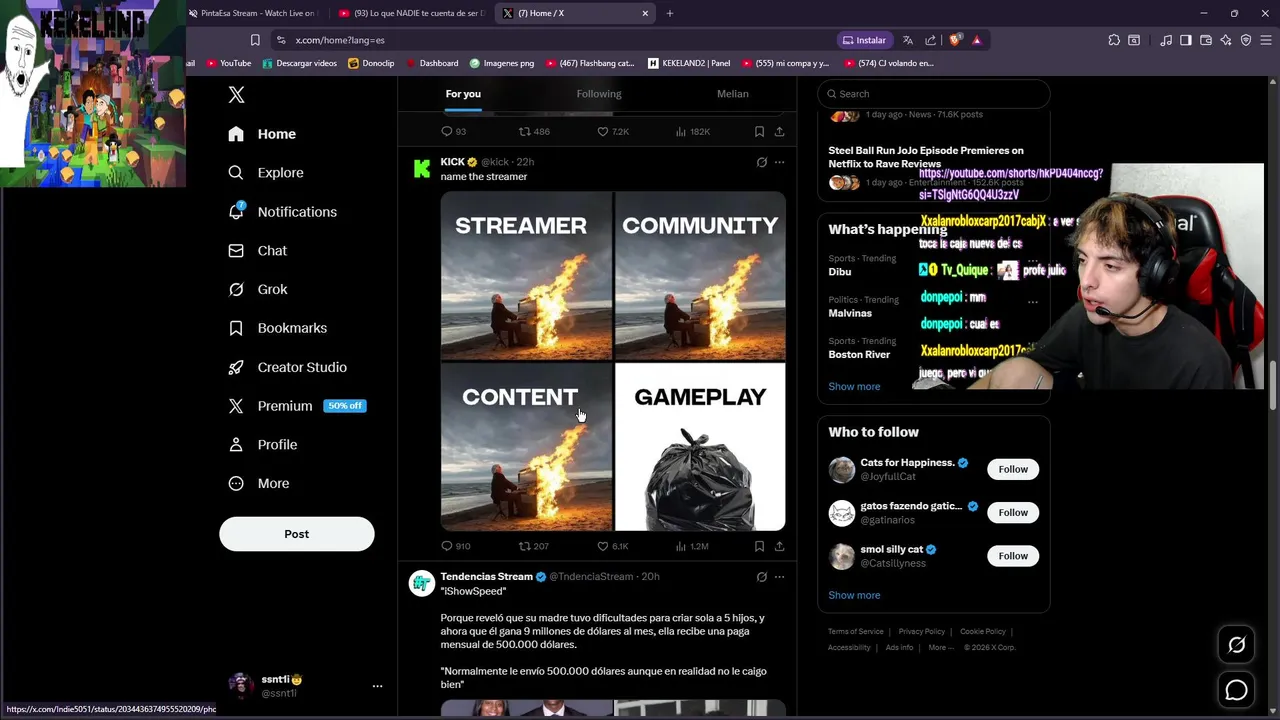
Task: Follow gatos fazendo gatic...
Action: 1013,513
